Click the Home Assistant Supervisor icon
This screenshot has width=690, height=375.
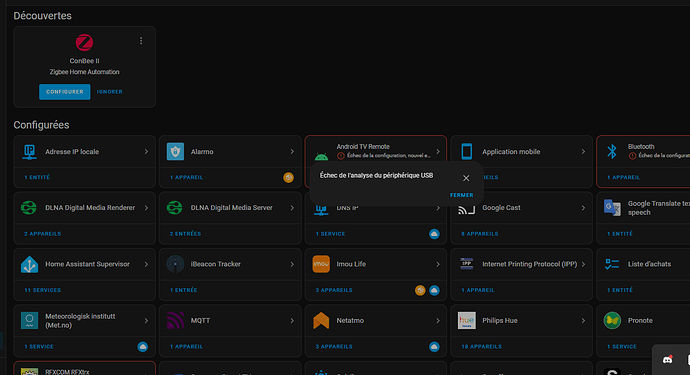point(29,264)
